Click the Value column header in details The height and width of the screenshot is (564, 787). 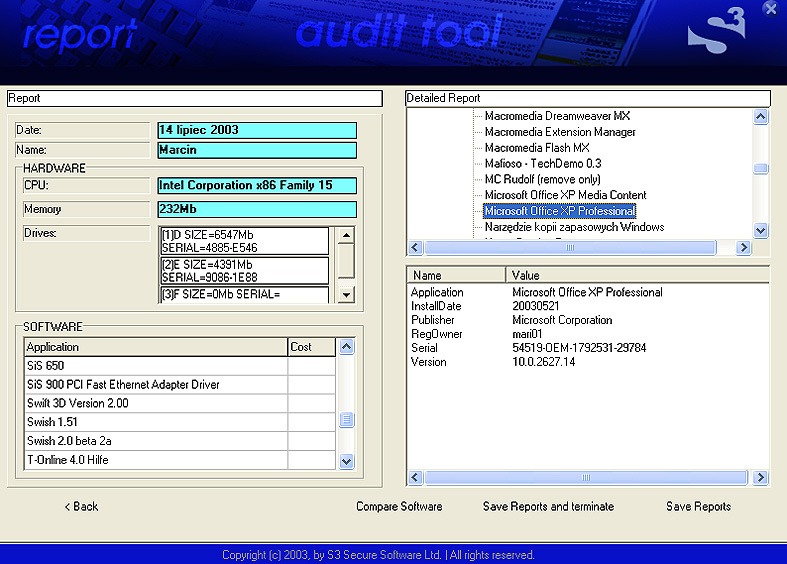pos(637,275)
